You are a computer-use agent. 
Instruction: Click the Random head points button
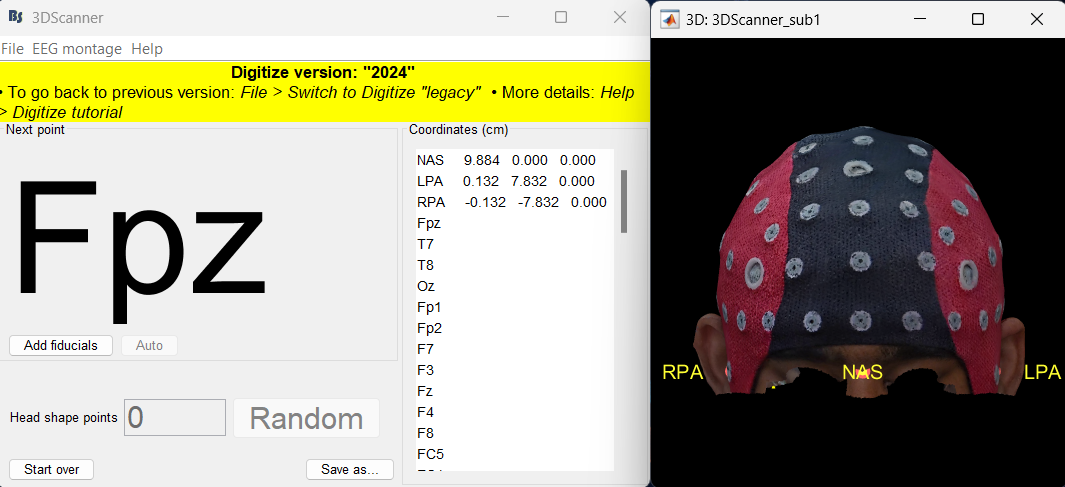coord(306,418)
